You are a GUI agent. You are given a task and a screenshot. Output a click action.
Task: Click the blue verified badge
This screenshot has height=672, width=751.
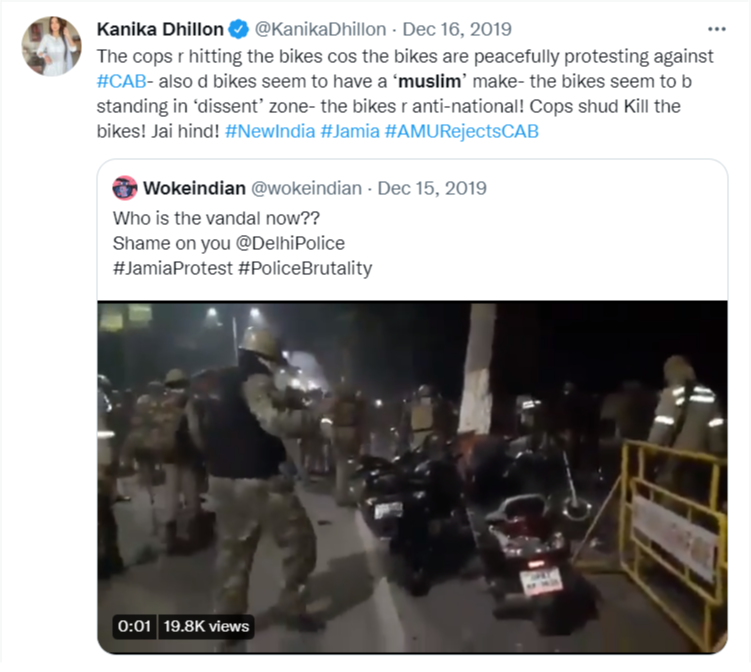click(238, 30)
